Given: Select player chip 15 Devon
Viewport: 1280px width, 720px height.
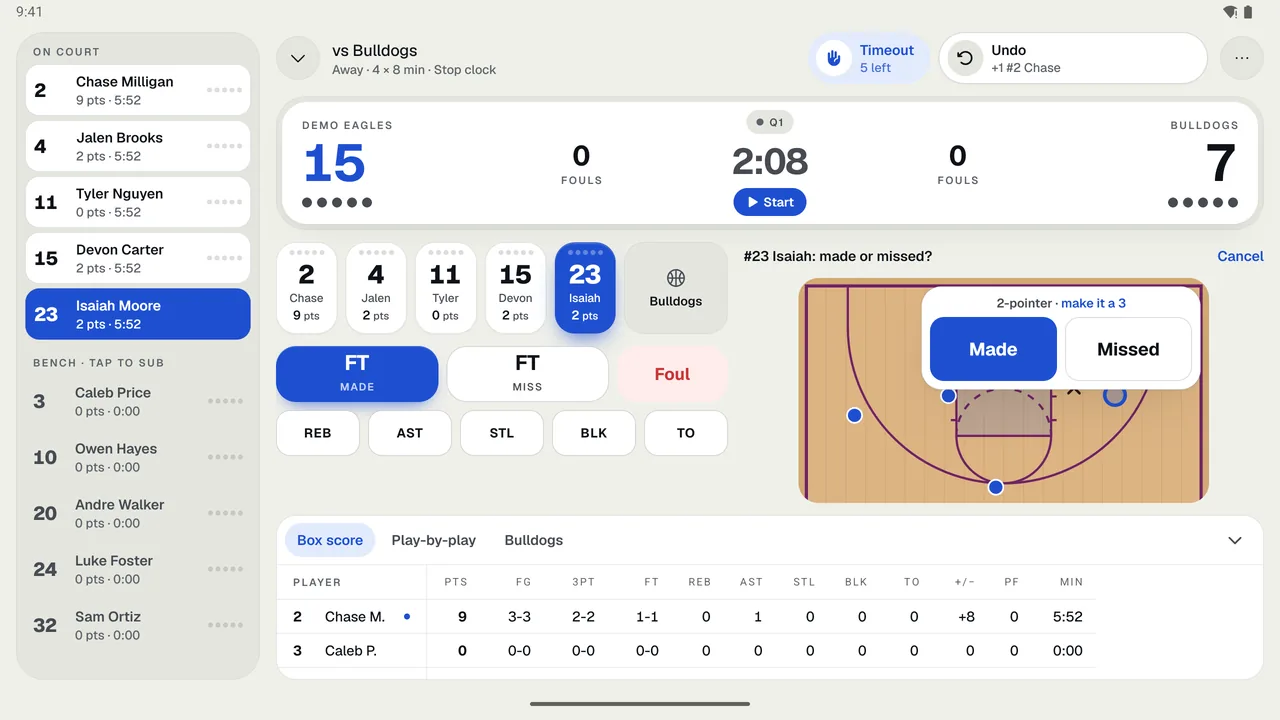Looking at the screenshot, I should point(515,288).
